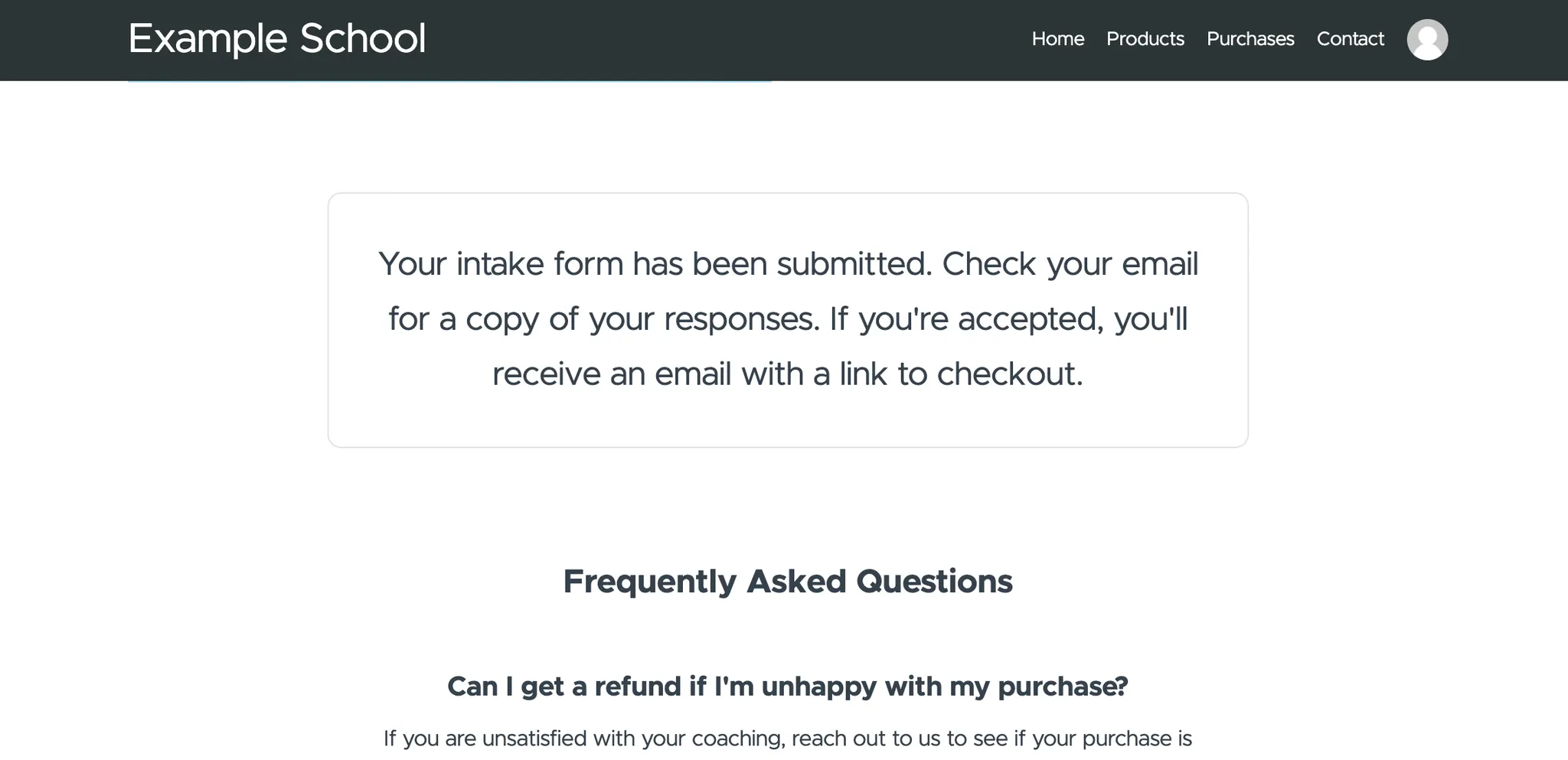This screenshot has width=1568, height=760.
Task: Open the user profile avatar menu
Action: [x=1427, y=40]
